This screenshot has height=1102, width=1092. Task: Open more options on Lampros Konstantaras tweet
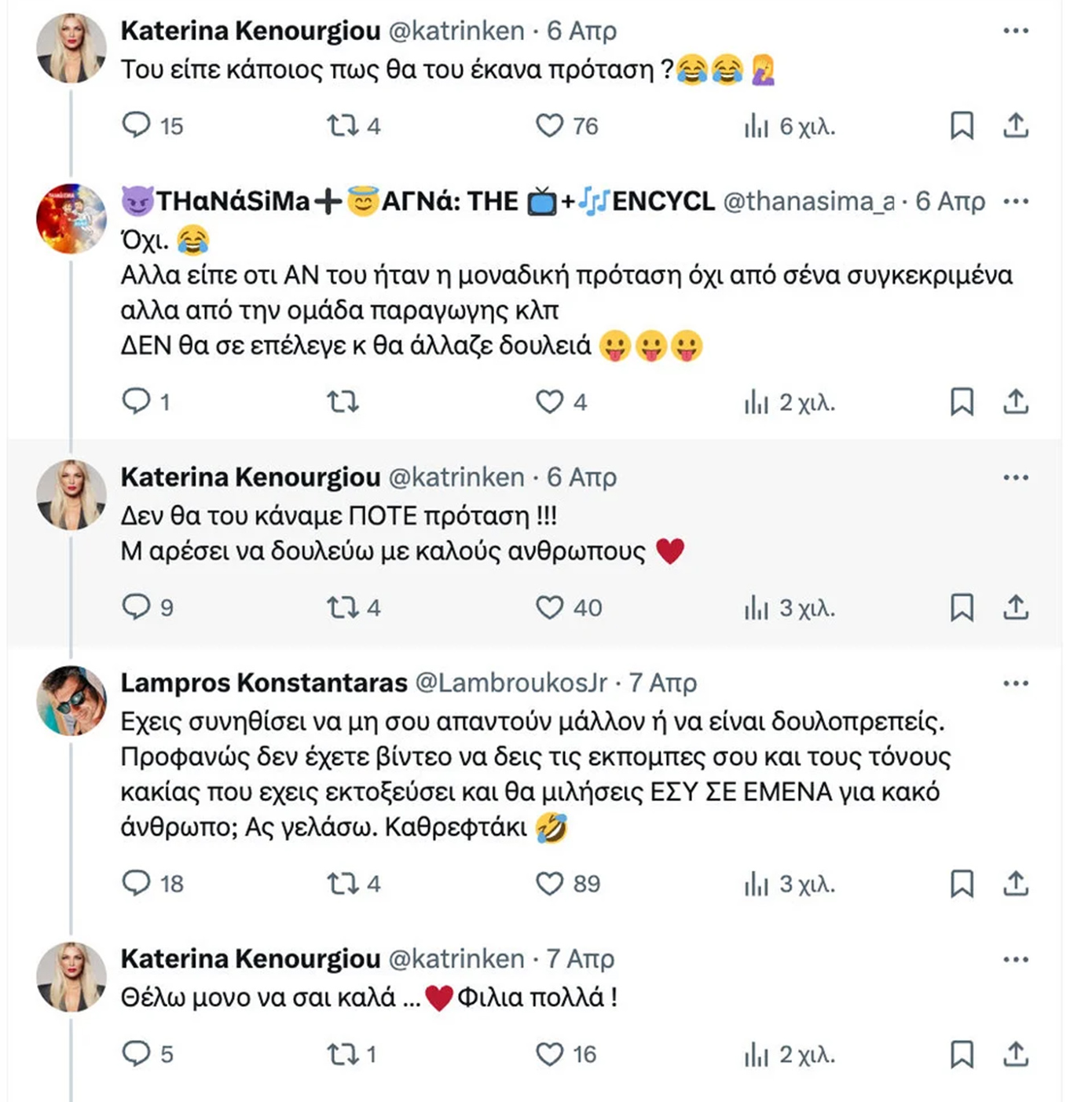(1016, 683)
